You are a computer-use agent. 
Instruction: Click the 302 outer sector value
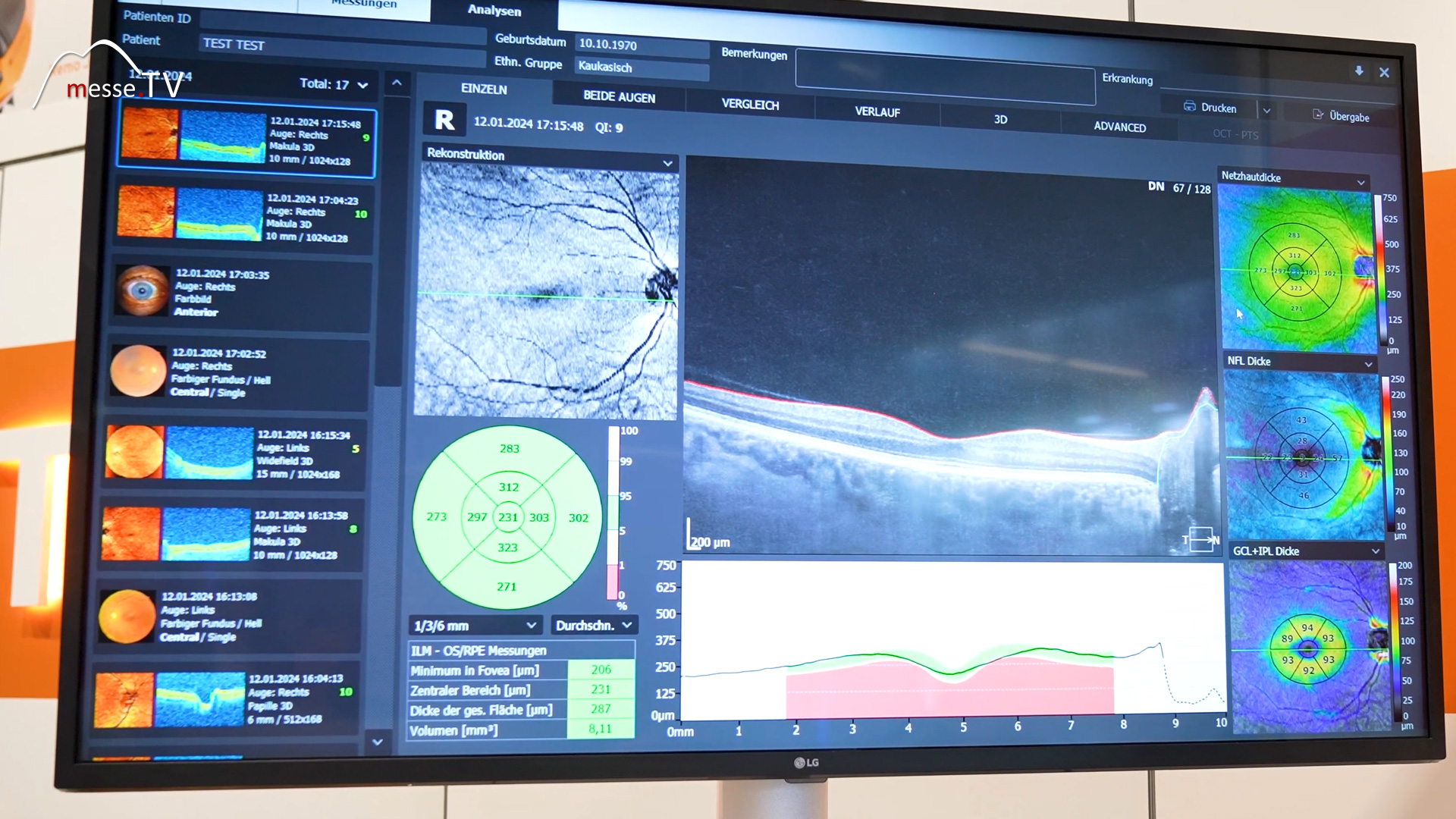tap(579, 518)
